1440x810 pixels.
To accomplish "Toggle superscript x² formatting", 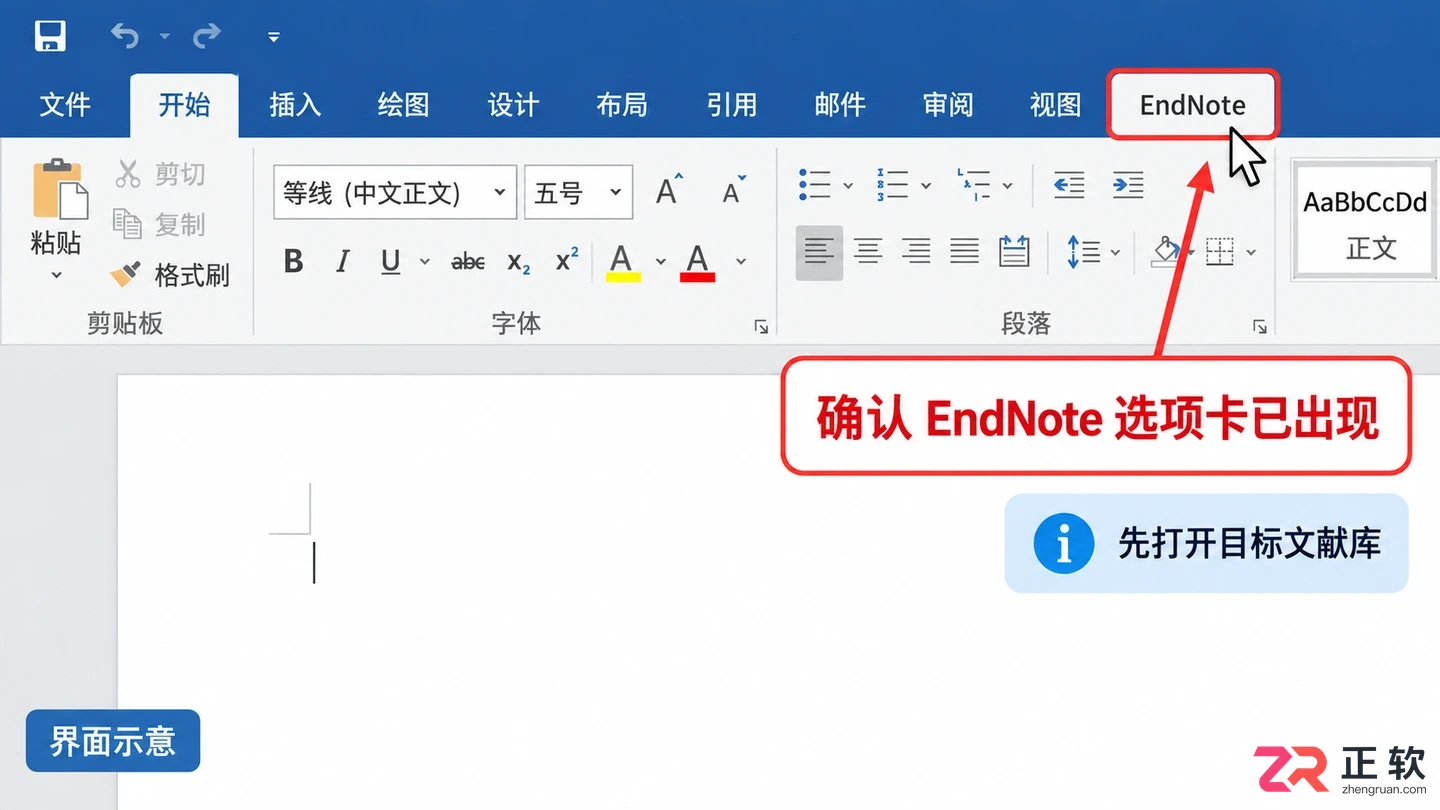I will point(567,260).
